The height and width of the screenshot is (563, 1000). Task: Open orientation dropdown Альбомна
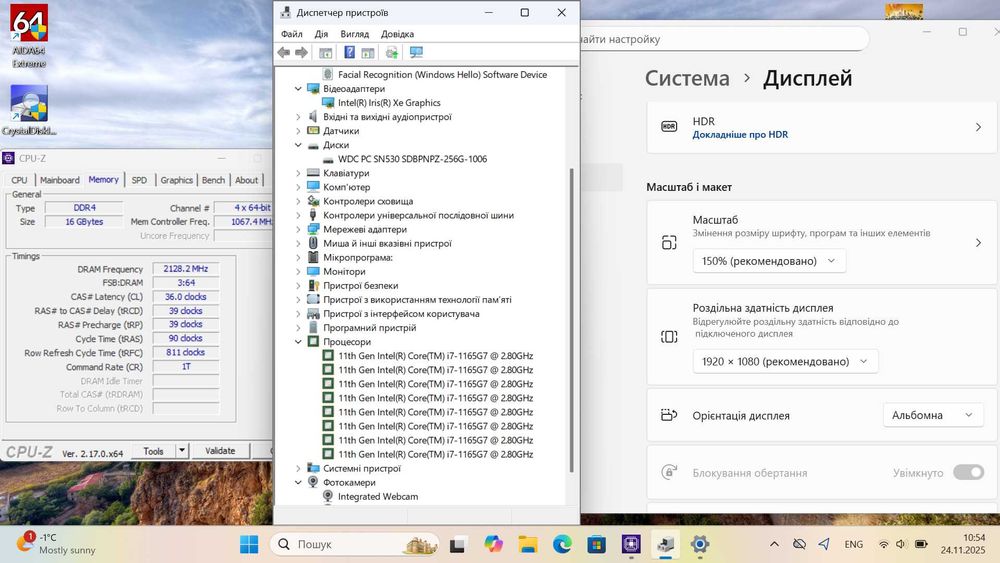(x=933, y=415)
